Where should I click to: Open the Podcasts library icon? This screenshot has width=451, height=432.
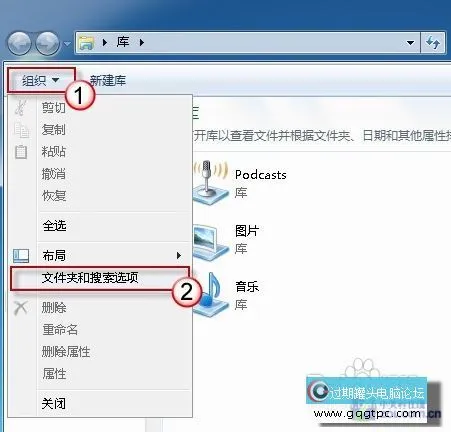coord(210,183)
